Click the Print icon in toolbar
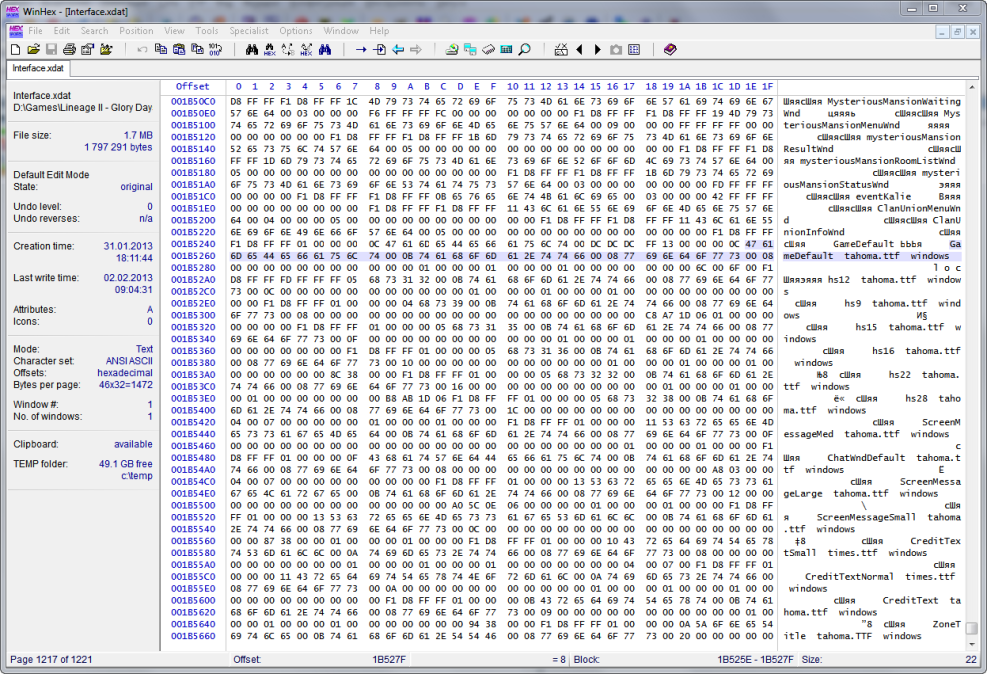Screen dimensions: 987x674 point(69,49)
